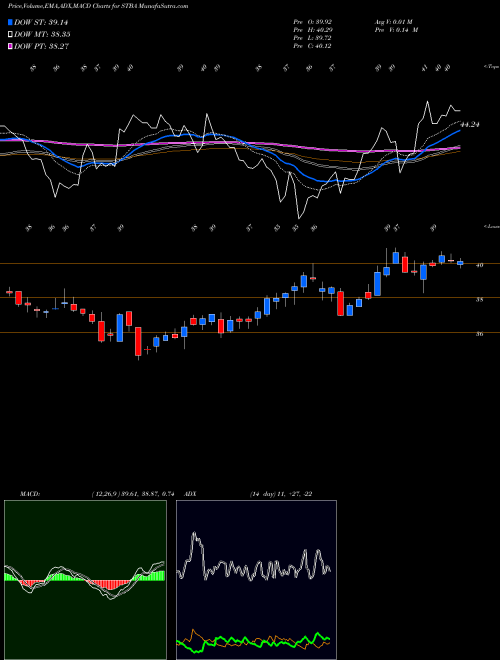Click the Pre L: 39.72 value
This screenshot has height=660, width=500.
coord(312,38)
